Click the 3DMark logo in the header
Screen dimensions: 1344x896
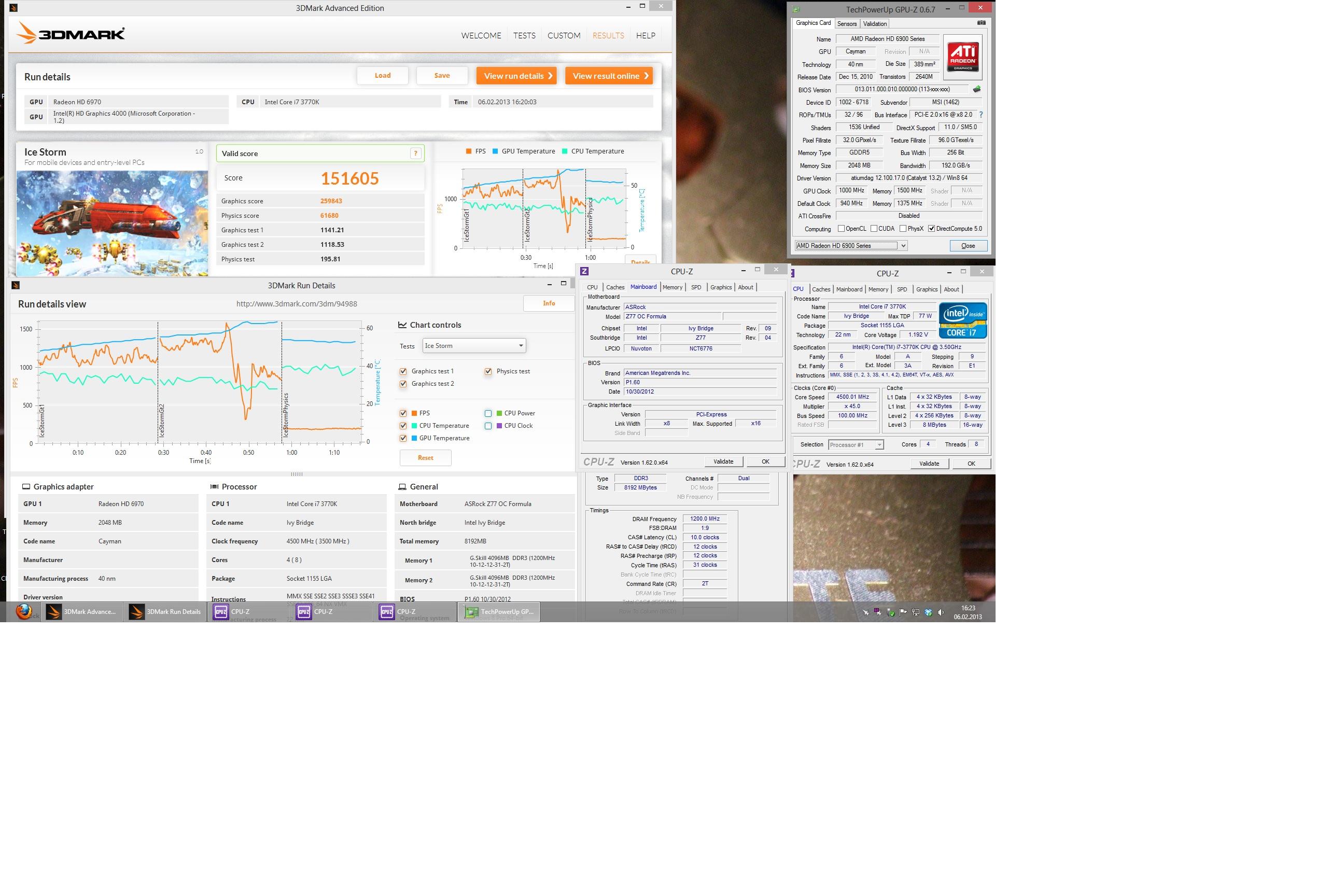tap(71, 34)
